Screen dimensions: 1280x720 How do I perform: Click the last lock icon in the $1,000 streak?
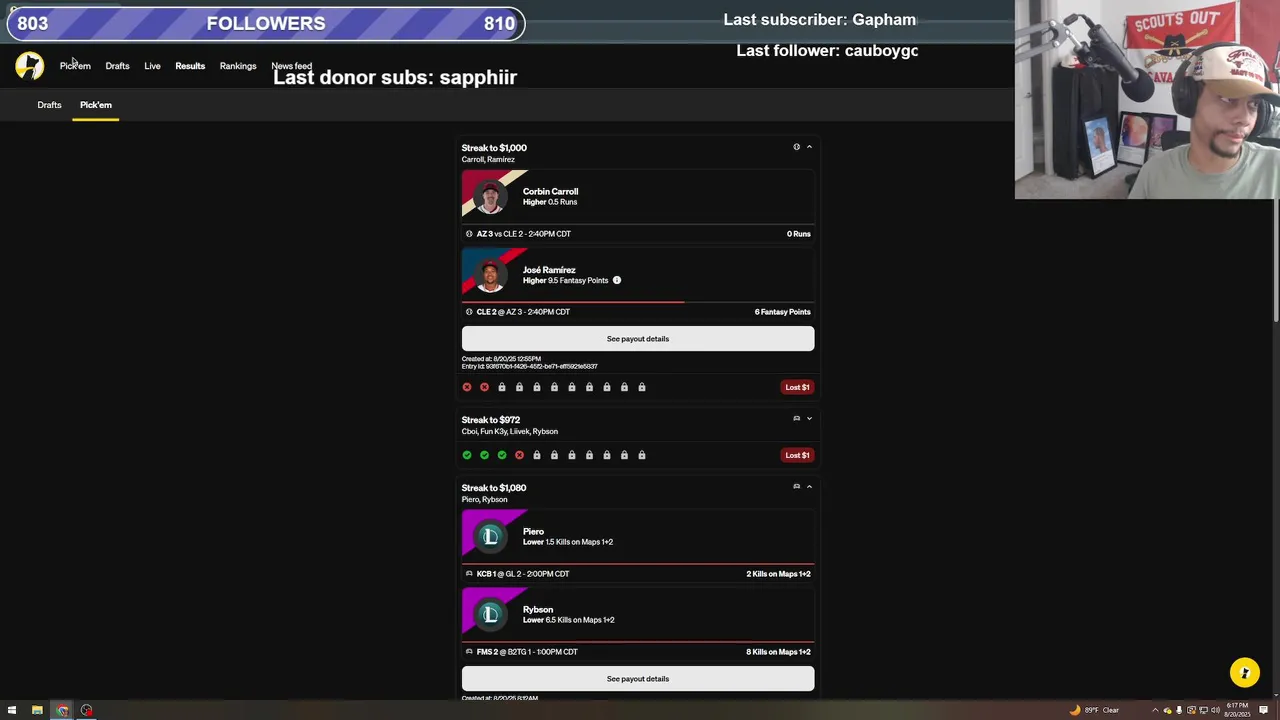pyautogui.click(x=642, y=387)
